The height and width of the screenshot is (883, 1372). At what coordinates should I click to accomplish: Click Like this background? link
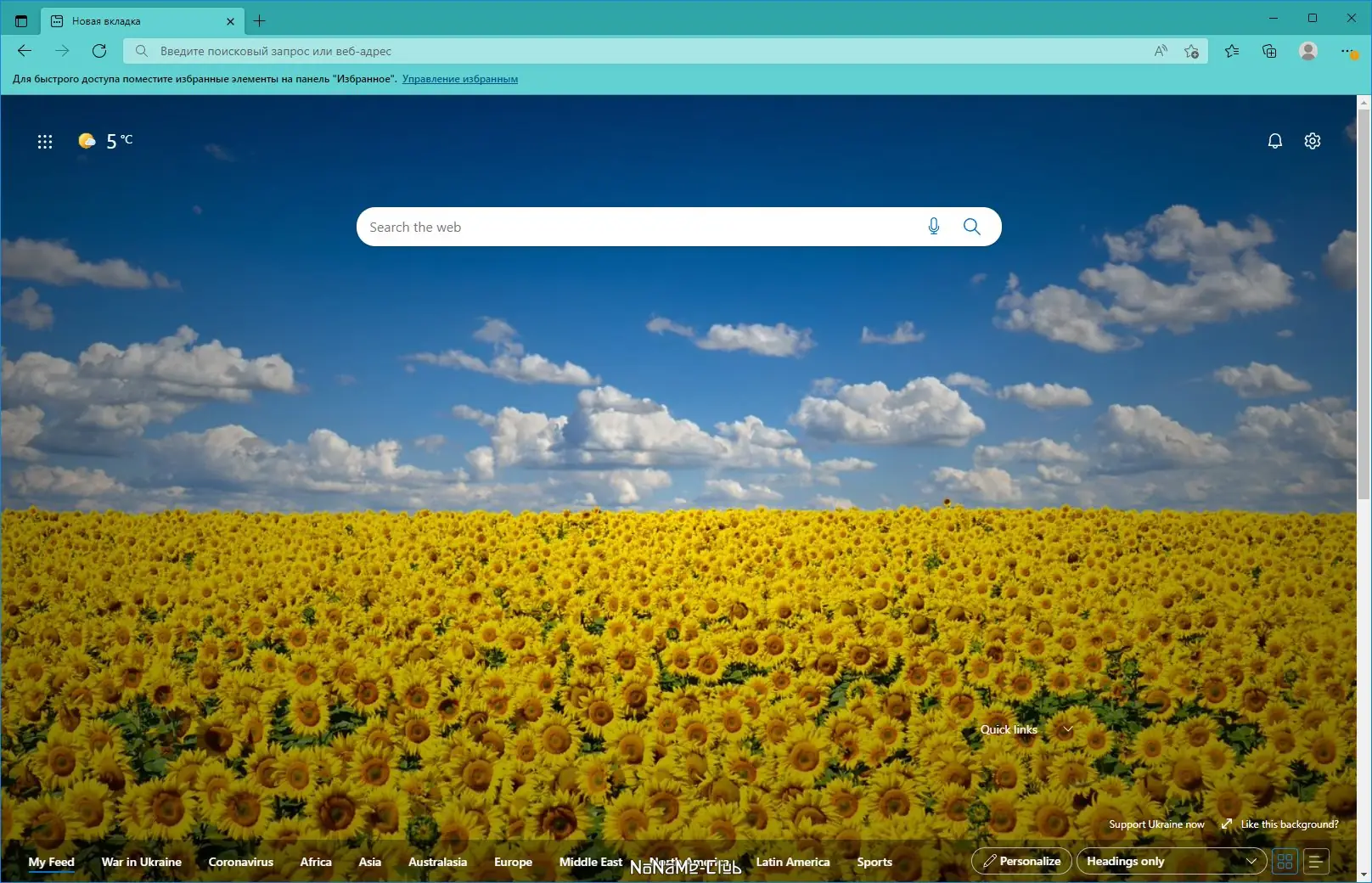tap(1290, 824)
